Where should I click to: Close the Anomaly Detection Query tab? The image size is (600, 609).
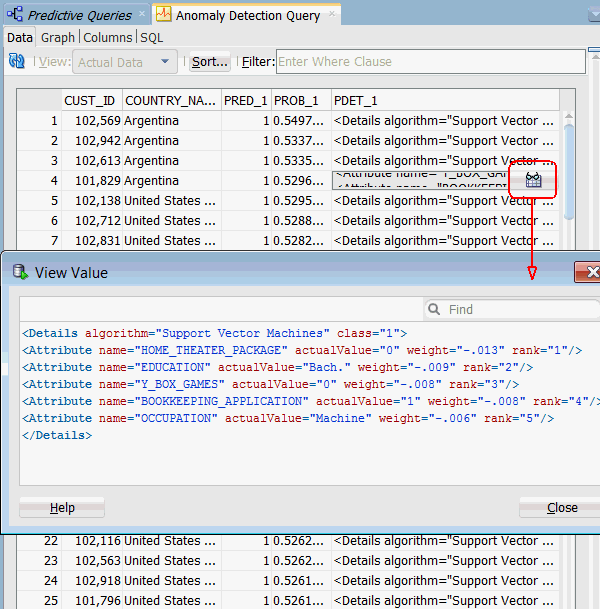click(332, 14)
